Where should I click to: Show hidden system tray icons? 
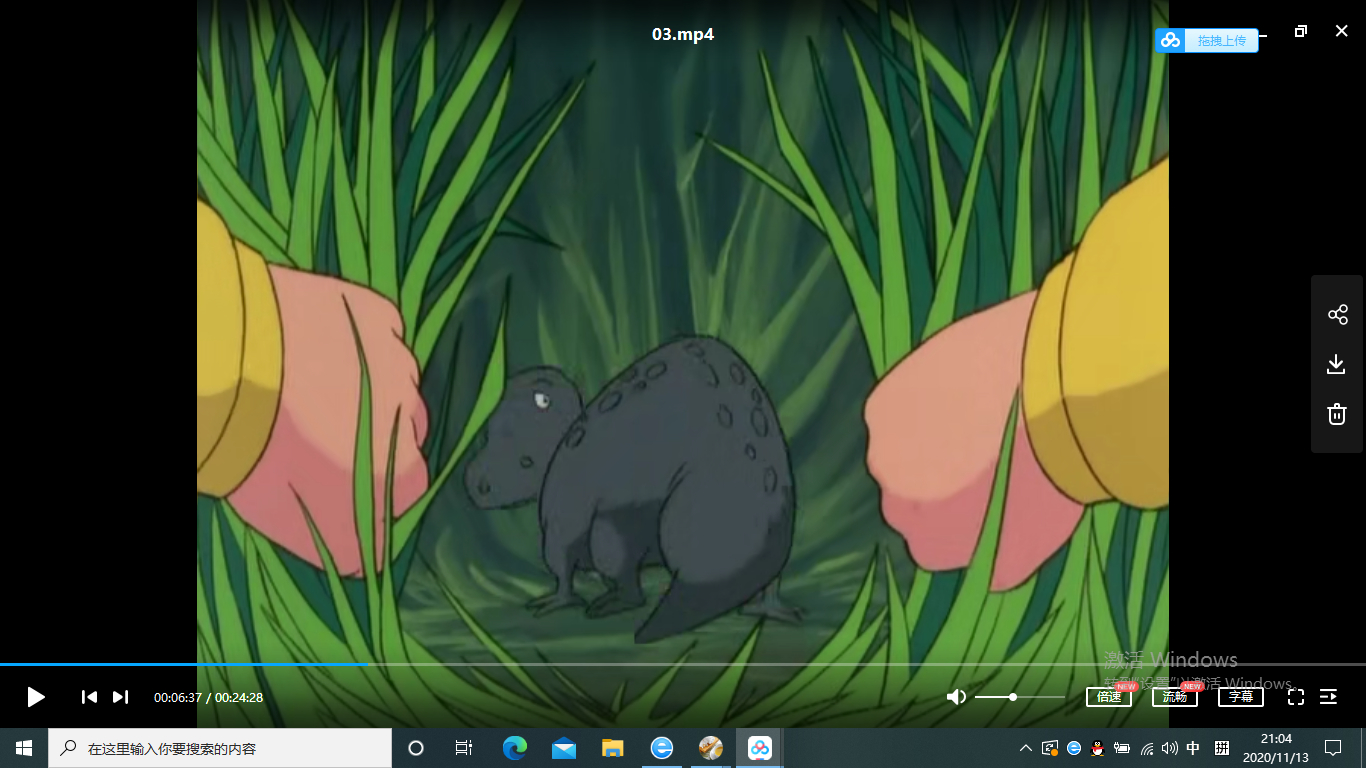coord(1026,748)
